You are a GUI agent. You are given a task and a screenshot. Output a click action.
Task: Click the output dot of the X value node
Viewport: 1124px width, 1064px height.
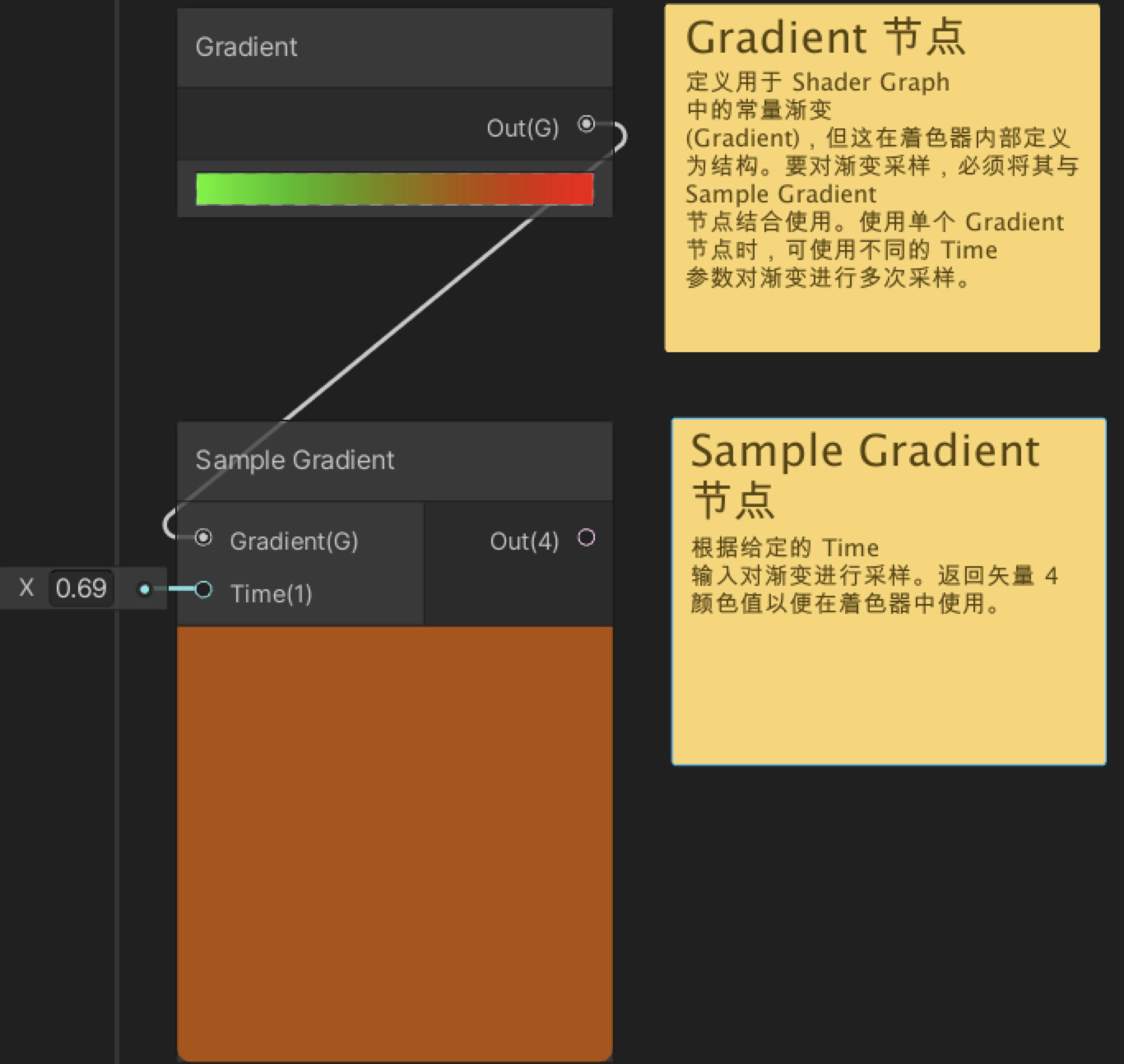(x=146, y=589)
